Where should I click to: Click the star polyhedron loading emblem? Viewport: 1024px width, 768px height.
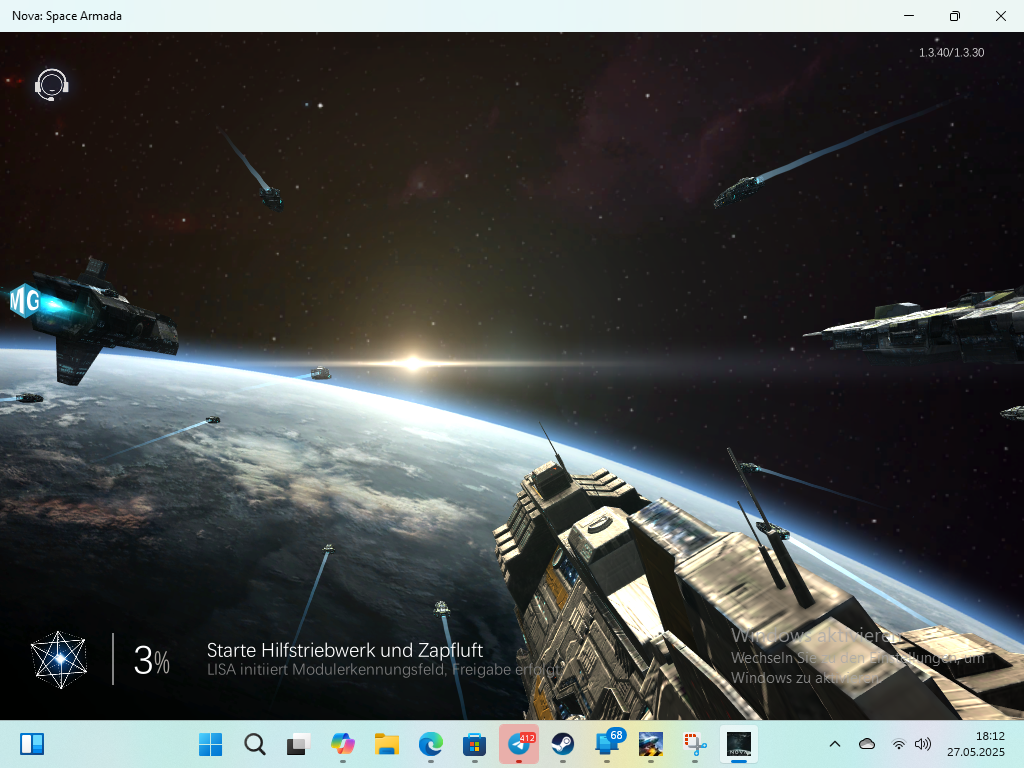(59, 659)
